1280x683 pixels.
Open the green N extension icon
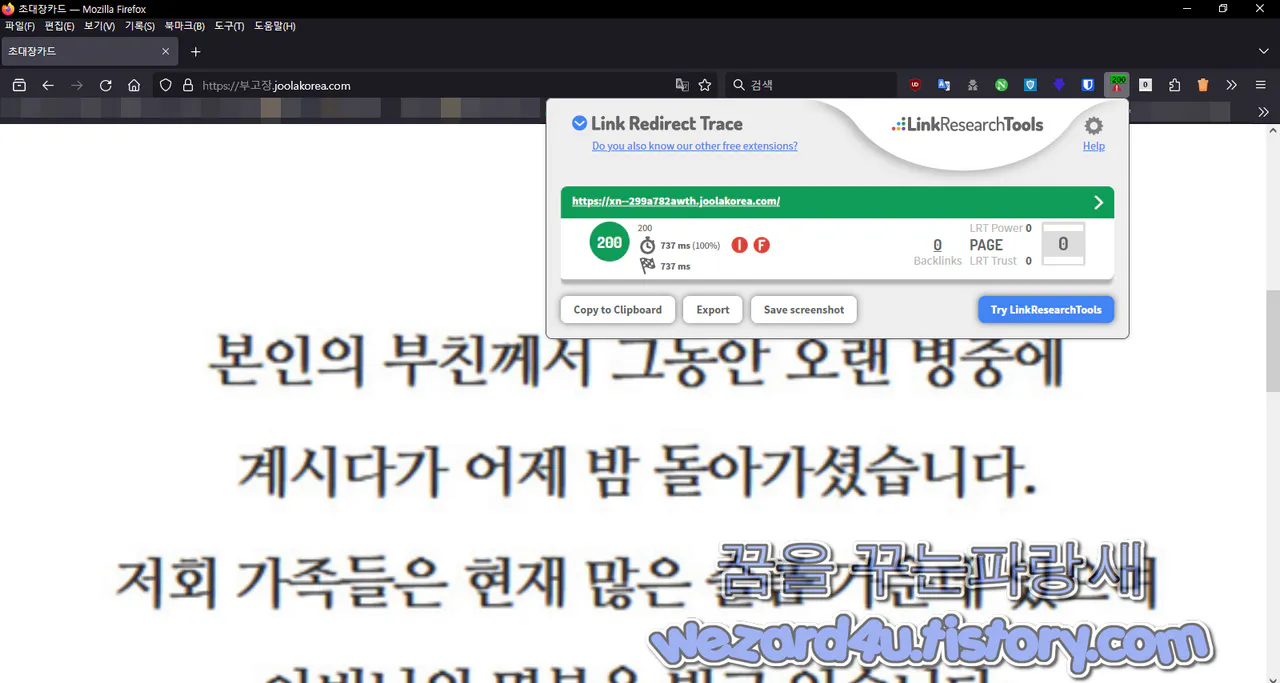[1001, 85]
